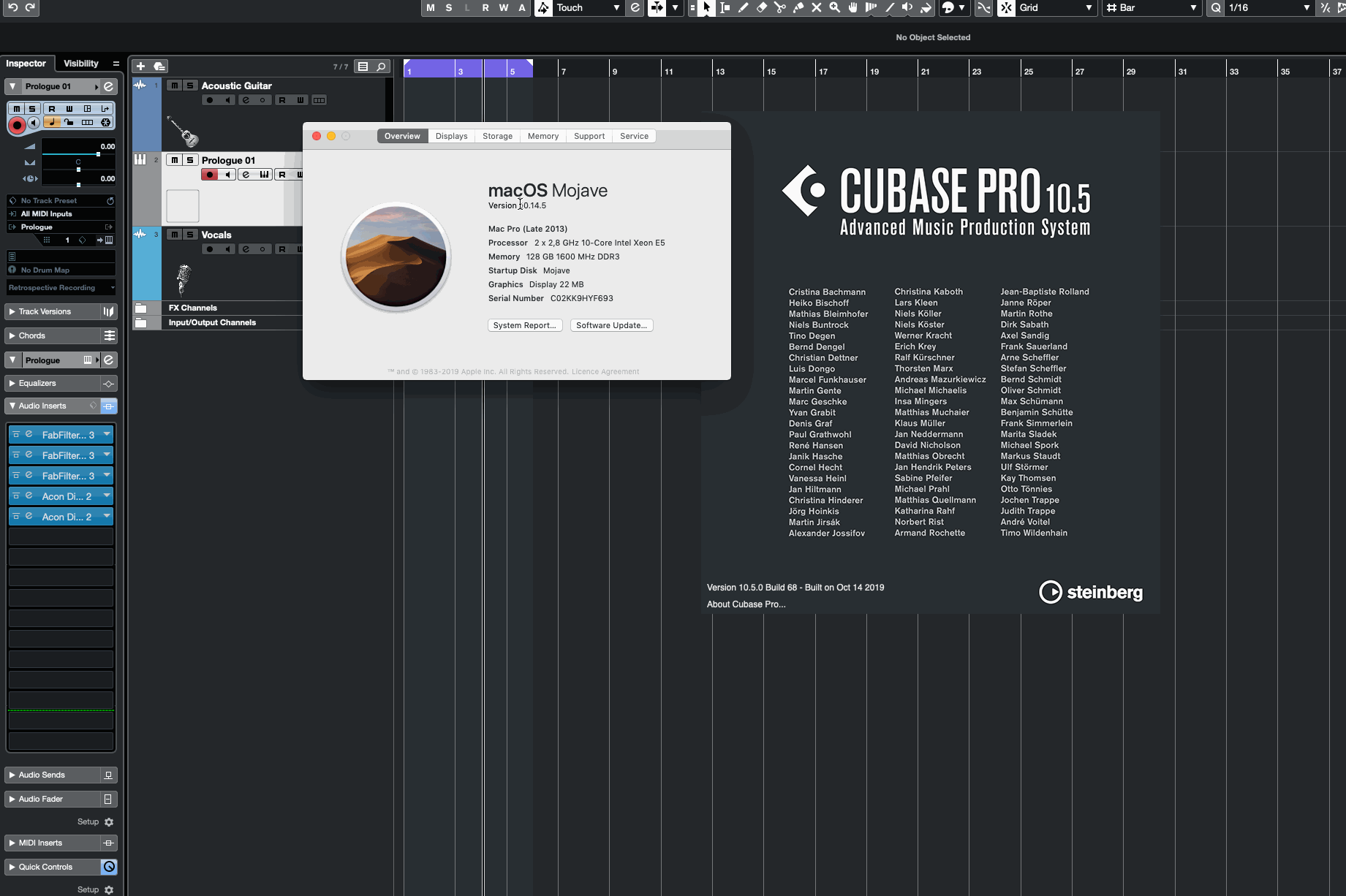
Task: Click the Redo arrow icon
Action: point(30,7)
